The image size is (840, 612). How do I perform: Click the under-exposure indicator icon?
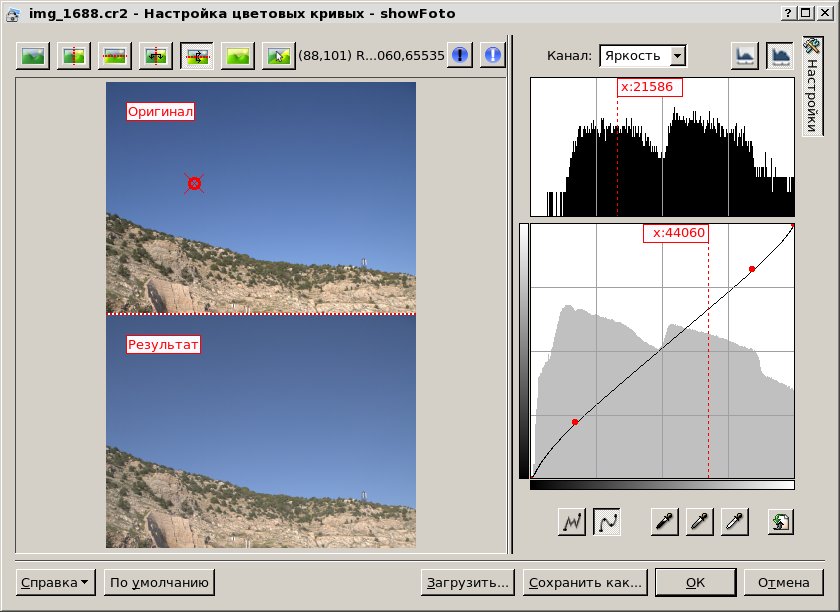pos(459,55)
